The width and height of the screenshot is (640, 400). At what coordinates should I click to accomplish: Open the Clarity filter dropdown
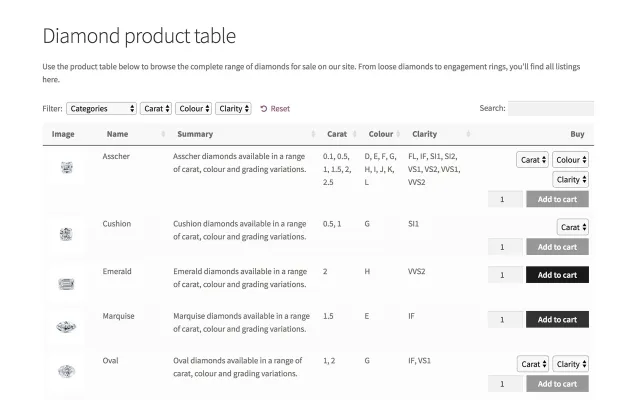click(233, 109)
